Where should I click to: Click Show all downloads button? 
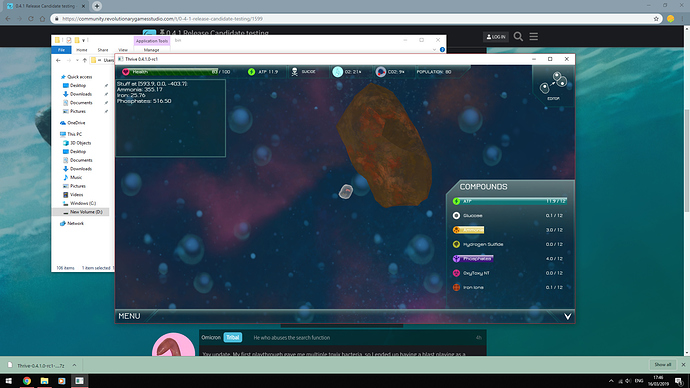point(663,365)
